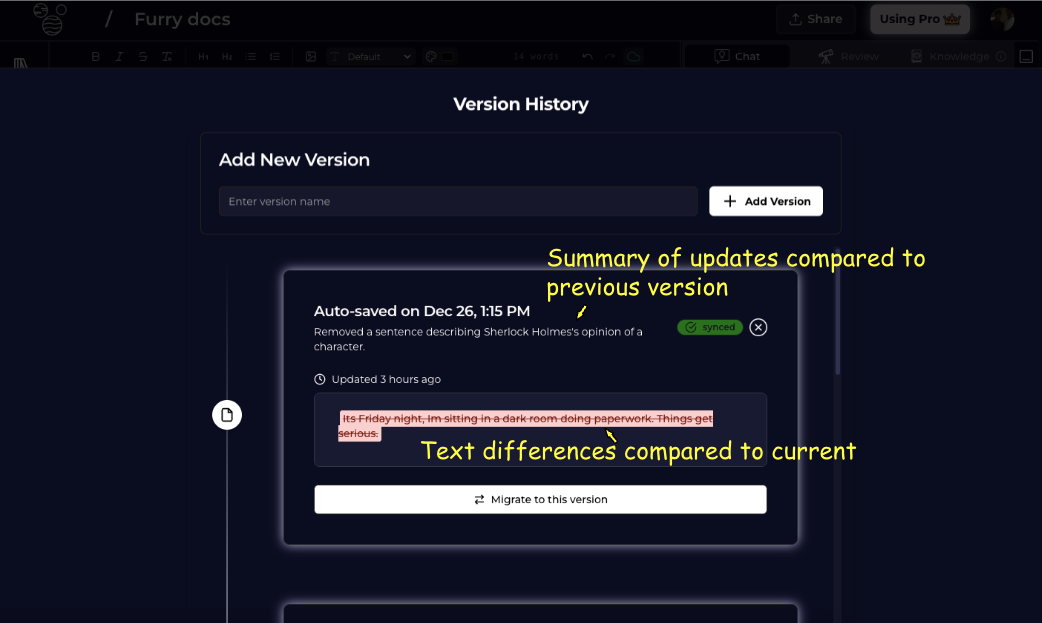Toggle strikethrough formatting
The height and width of the screenshot is (623, 1042).
pyautogui.click(x=143, y=57)
